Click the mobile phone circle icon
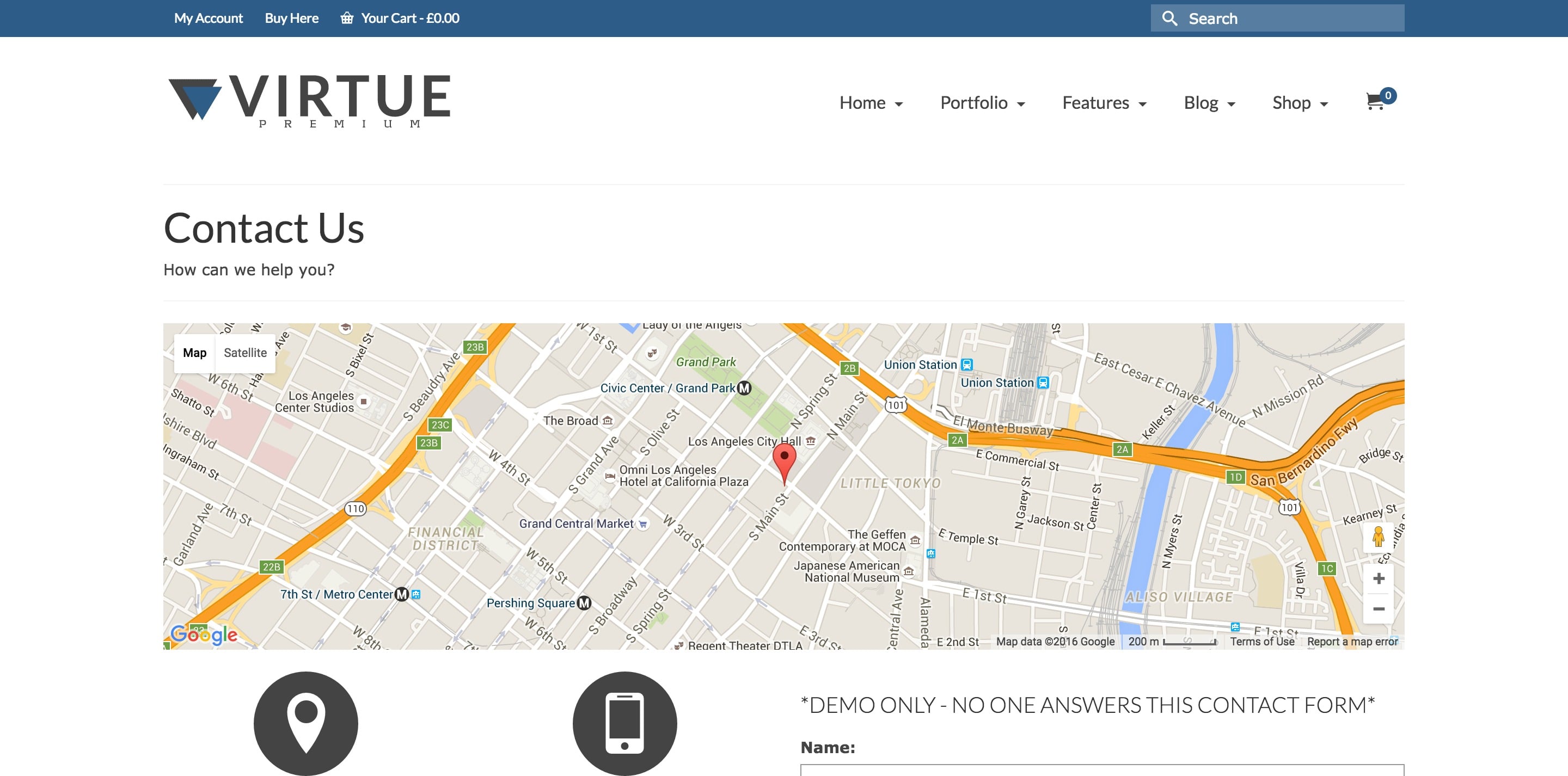The height and width of the screenshot is (776, 1568). tap(624, 723)
